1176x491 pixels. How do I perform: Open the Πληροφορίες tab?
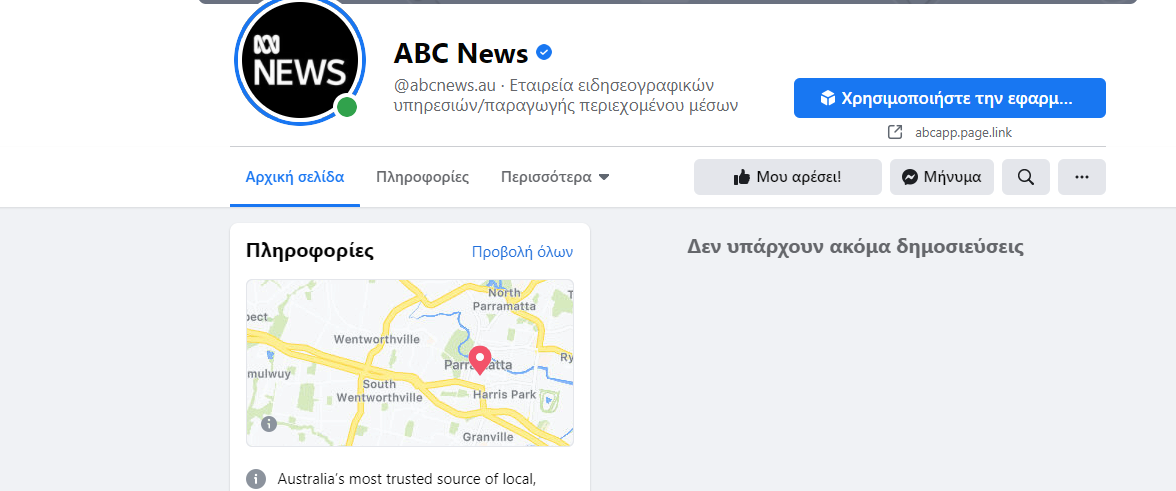(x=422, y=177)
